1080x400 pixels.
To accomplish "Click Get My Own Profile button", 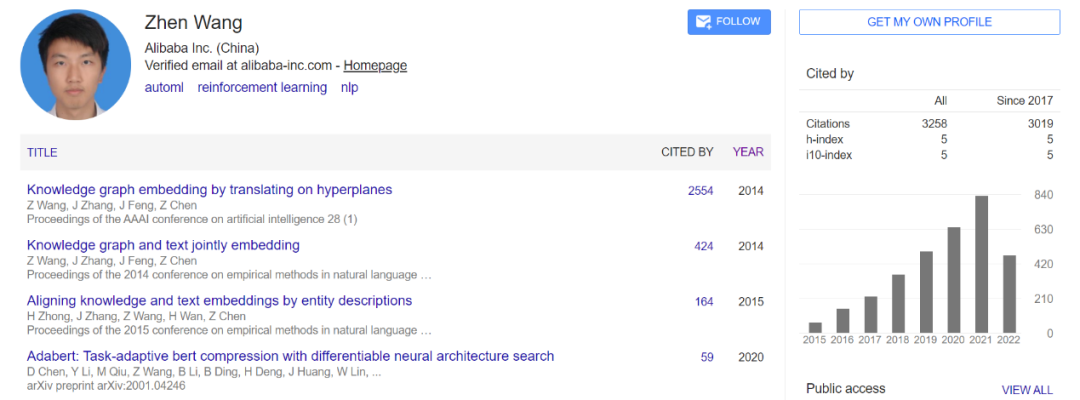I will point(929,22).
